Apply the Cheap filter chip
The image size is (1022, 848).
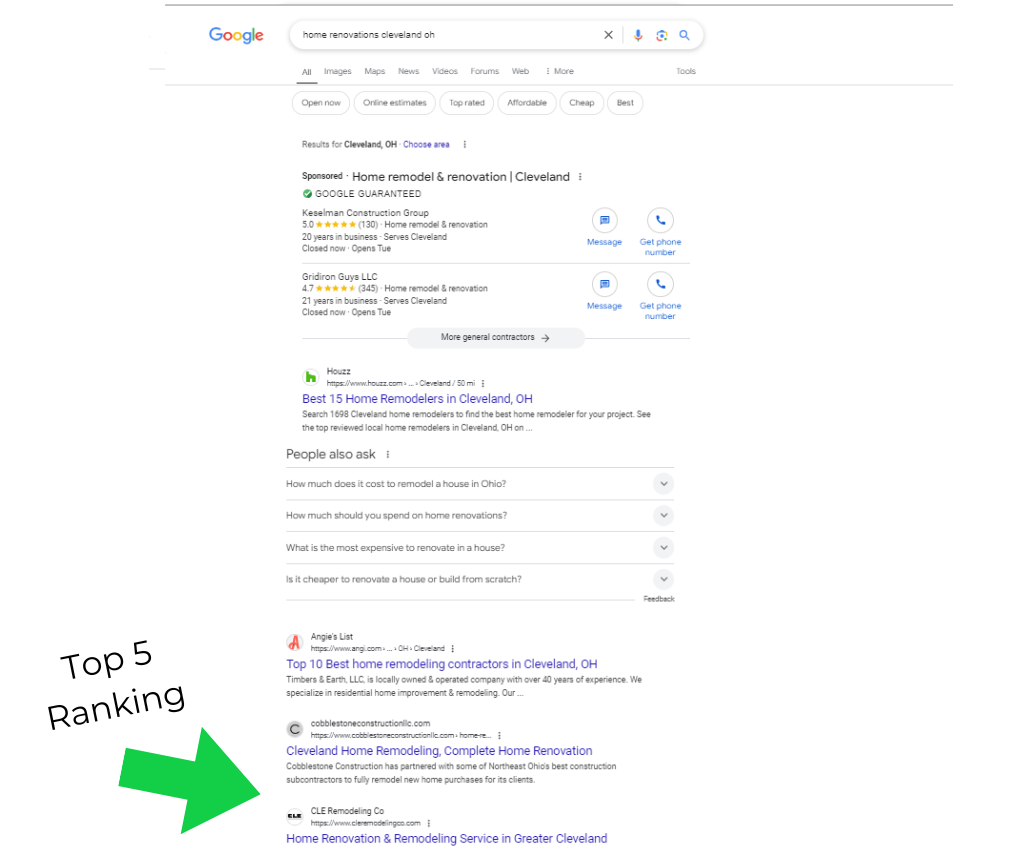[x=581, y=103]
